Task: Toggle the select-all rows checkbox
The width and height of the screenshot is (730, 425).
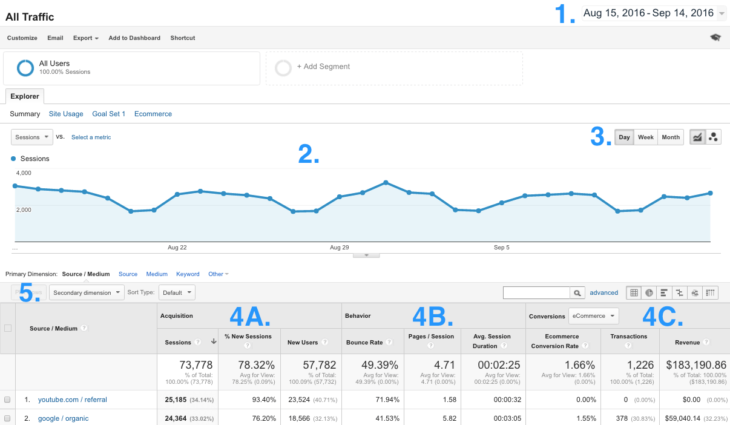Action: coord(8,328)
